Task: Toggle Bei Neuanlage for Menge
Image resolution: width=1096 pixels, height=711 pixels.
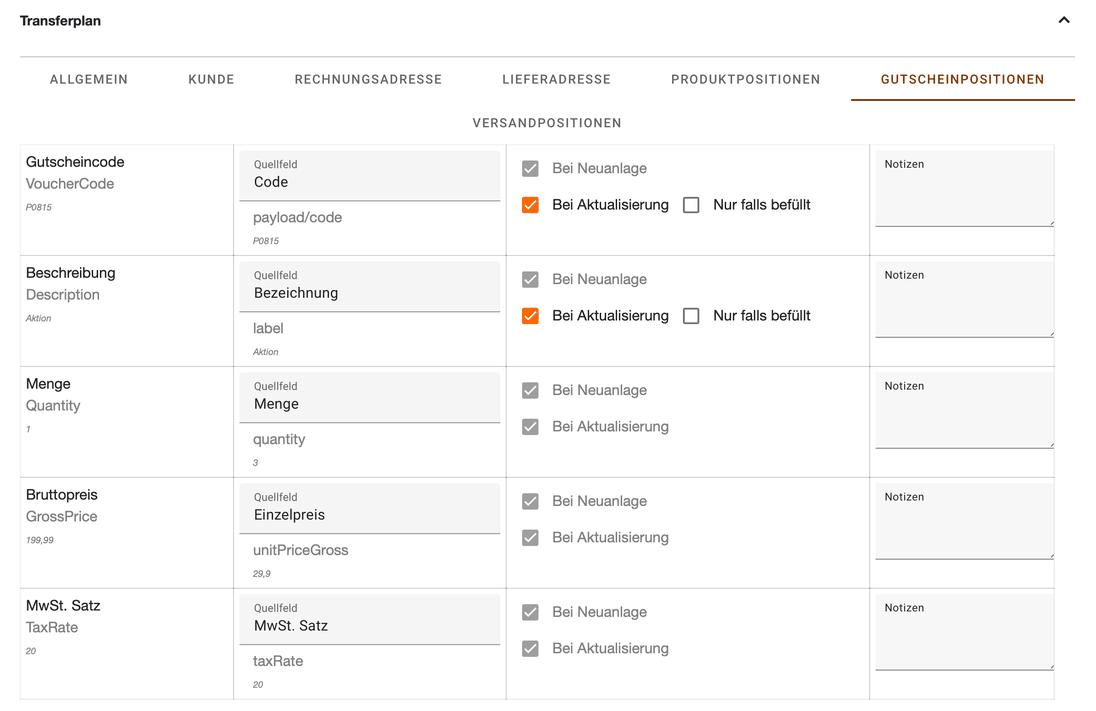Action: click(531, 390)
